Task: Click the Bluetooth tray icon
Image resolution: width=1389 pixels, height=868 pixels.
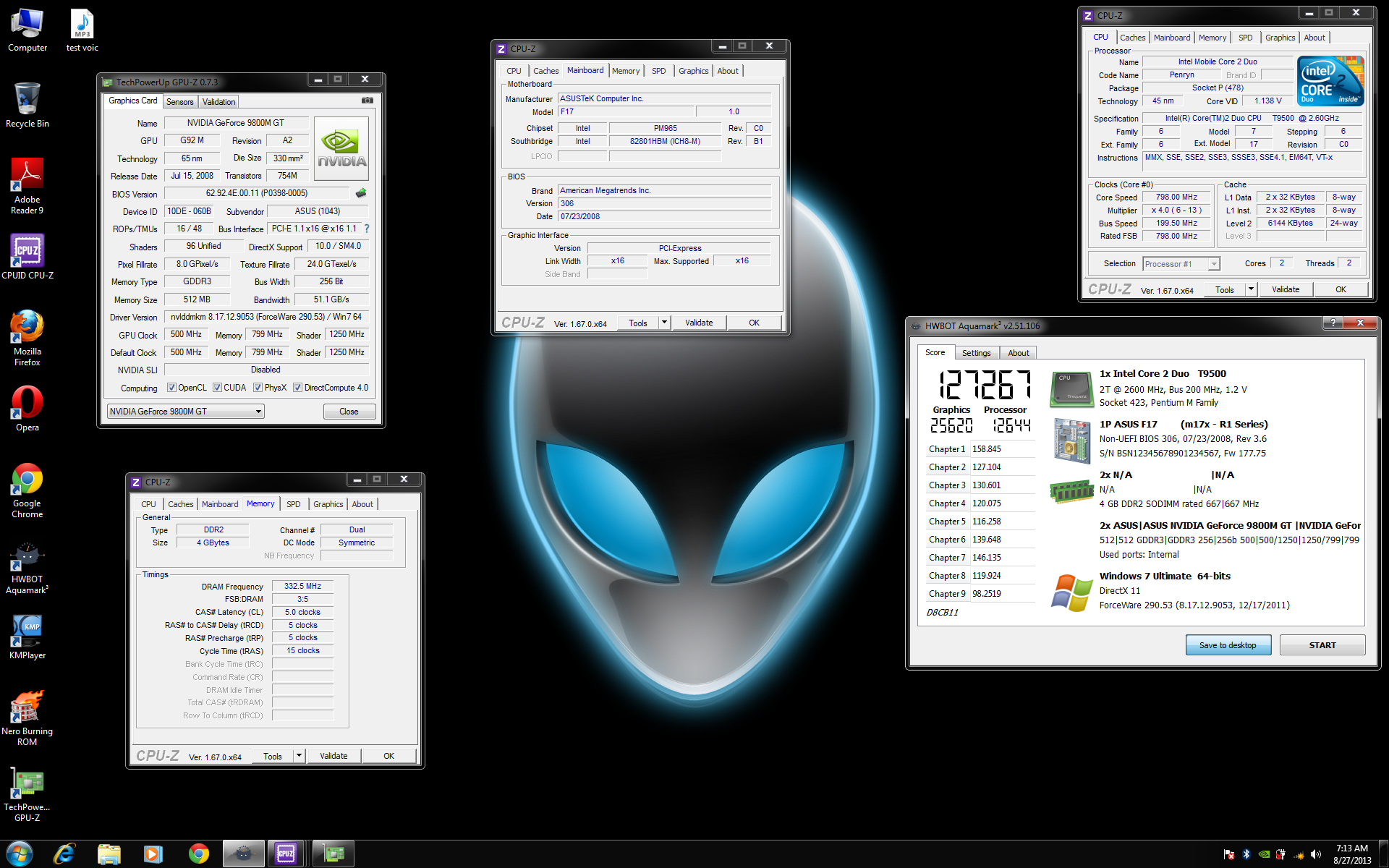Action: coord(1246,854)
